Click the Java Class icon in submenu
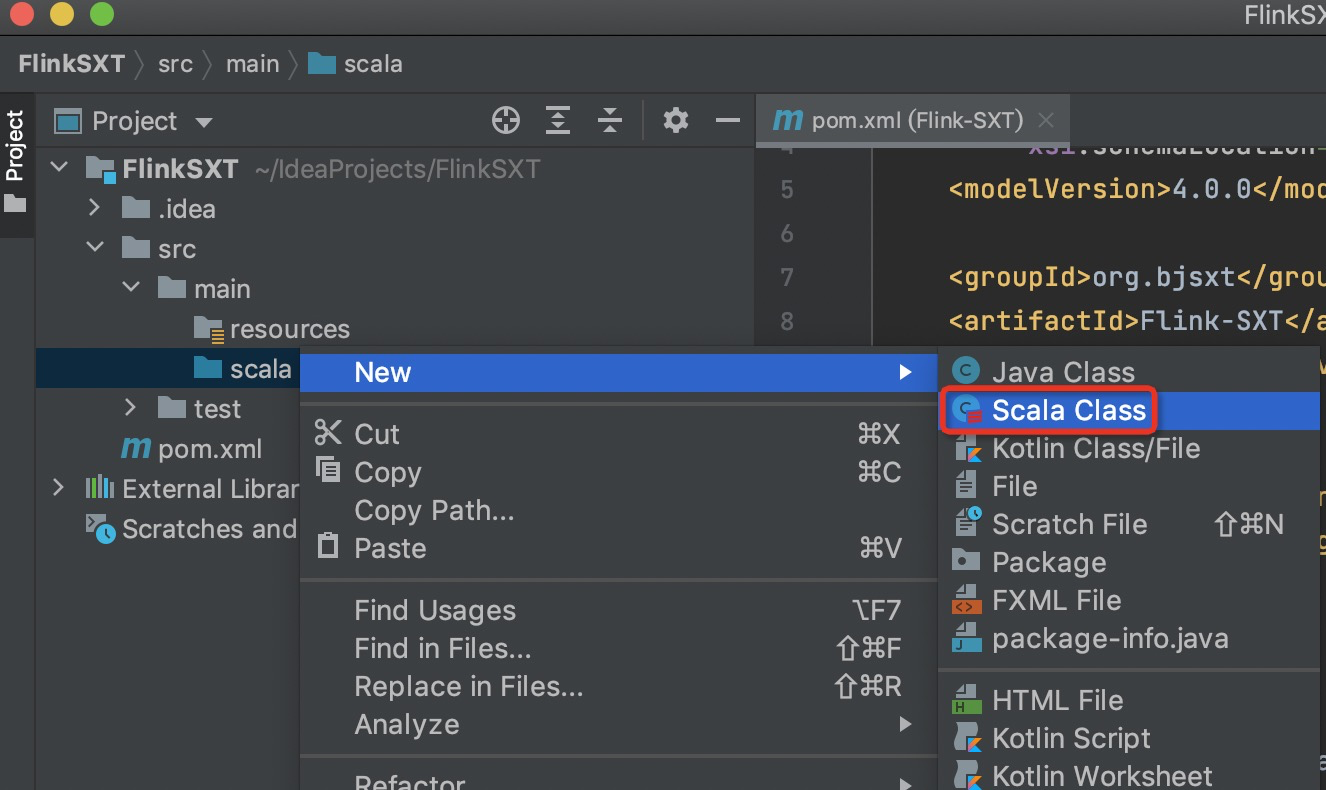Screen dimensions: 1326x790 tap(965, 371)
